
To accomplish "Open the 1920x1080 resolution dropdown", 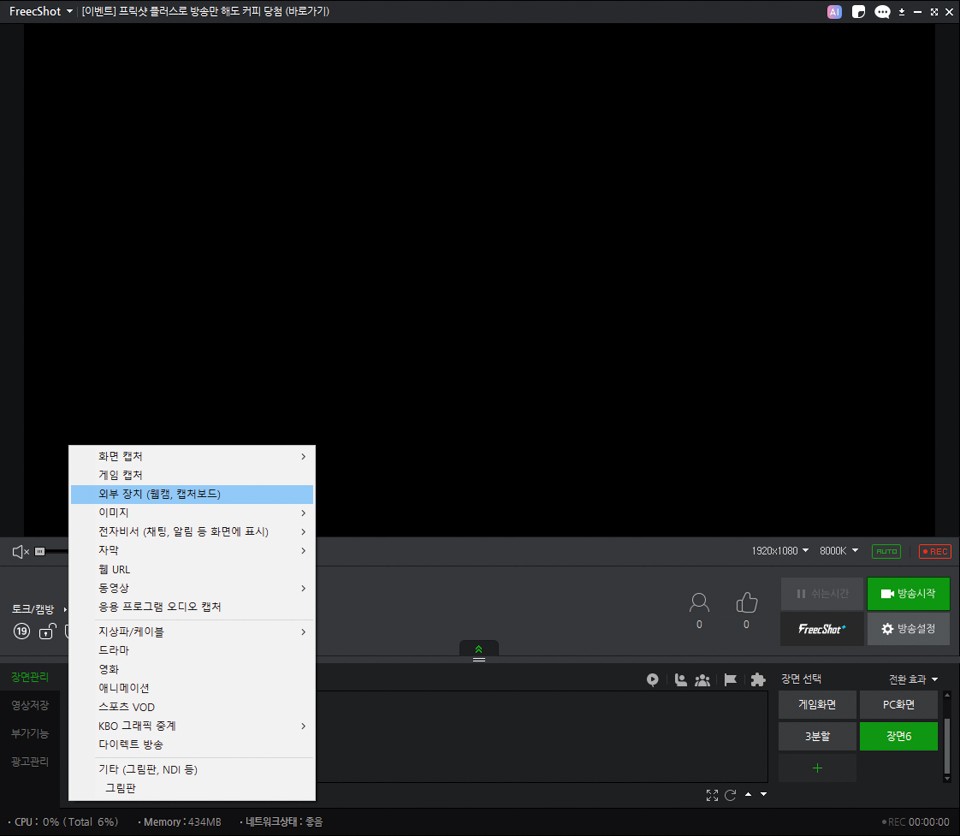I will (780, 551).
